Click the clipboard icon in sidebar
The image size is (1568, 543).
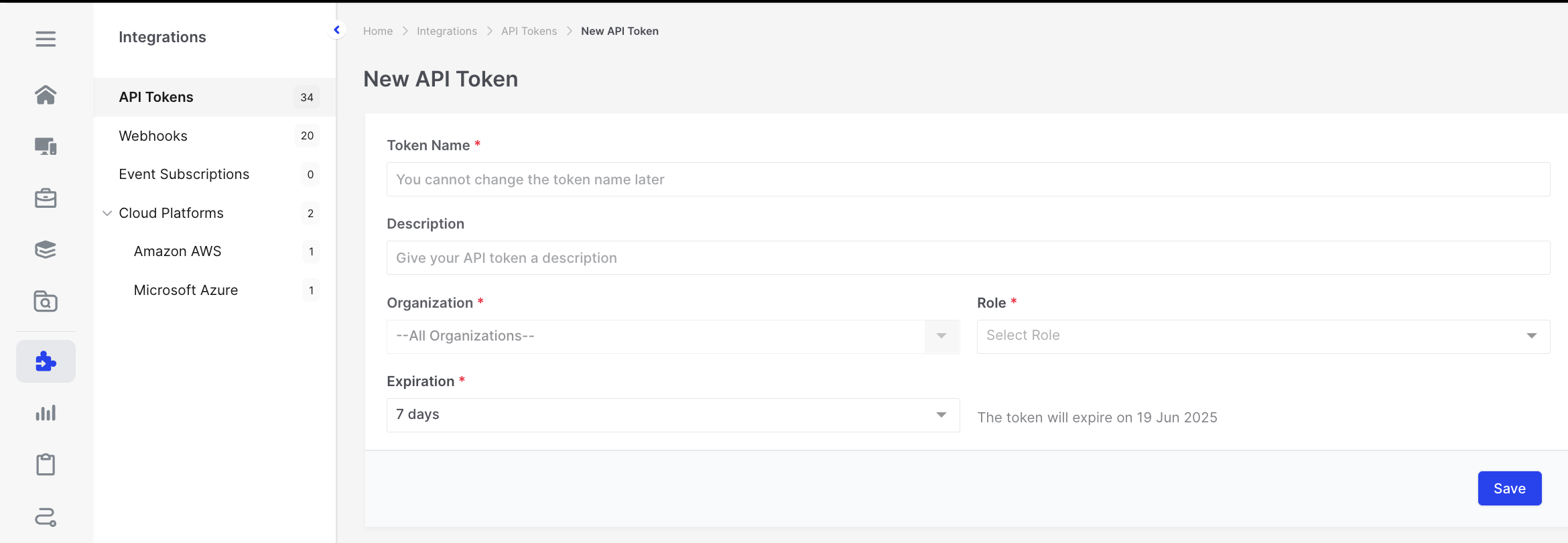tap(46, 465)
